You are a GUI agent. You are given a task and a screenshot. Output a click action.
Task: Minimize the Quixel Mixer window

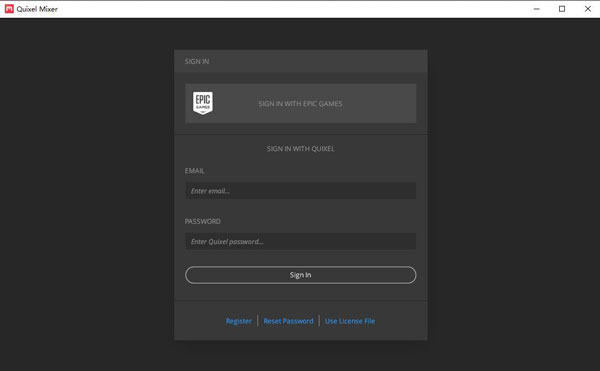pyautogui.click(x=536, y=9)
